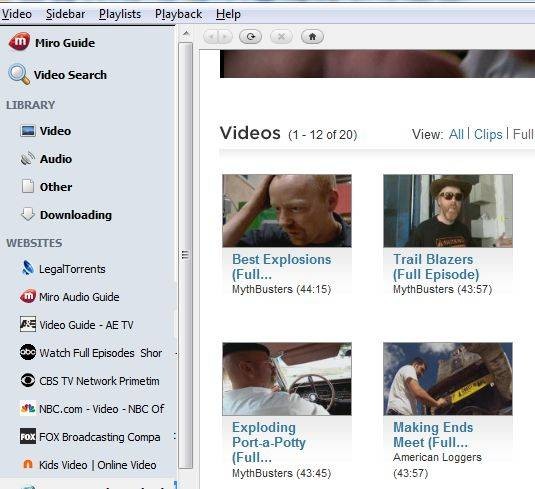Open Making Ends Meet (Full... link
The width and height of the screenshot is (535, 489).
[x=433, y=435]
